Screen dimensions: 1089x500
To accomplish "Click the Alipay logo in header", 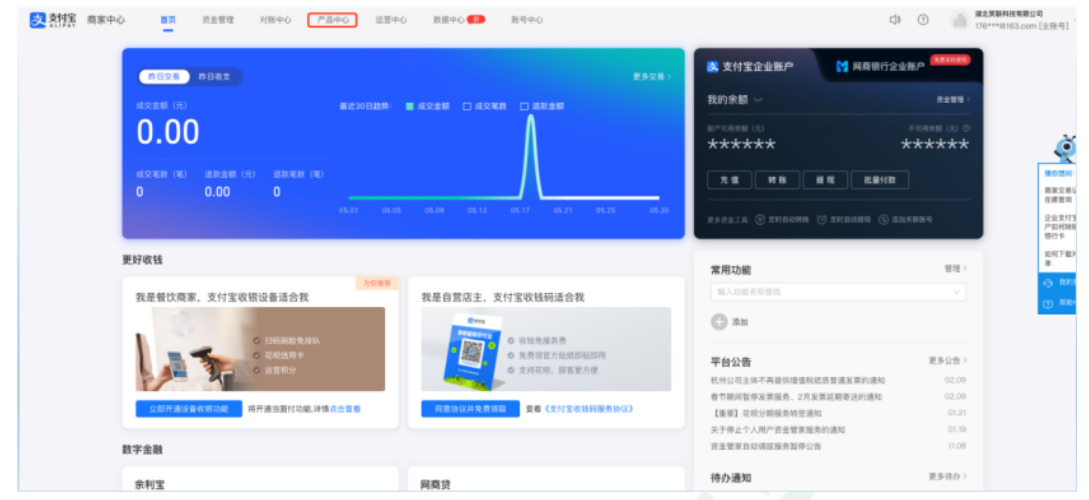I will tap(53, 20).
